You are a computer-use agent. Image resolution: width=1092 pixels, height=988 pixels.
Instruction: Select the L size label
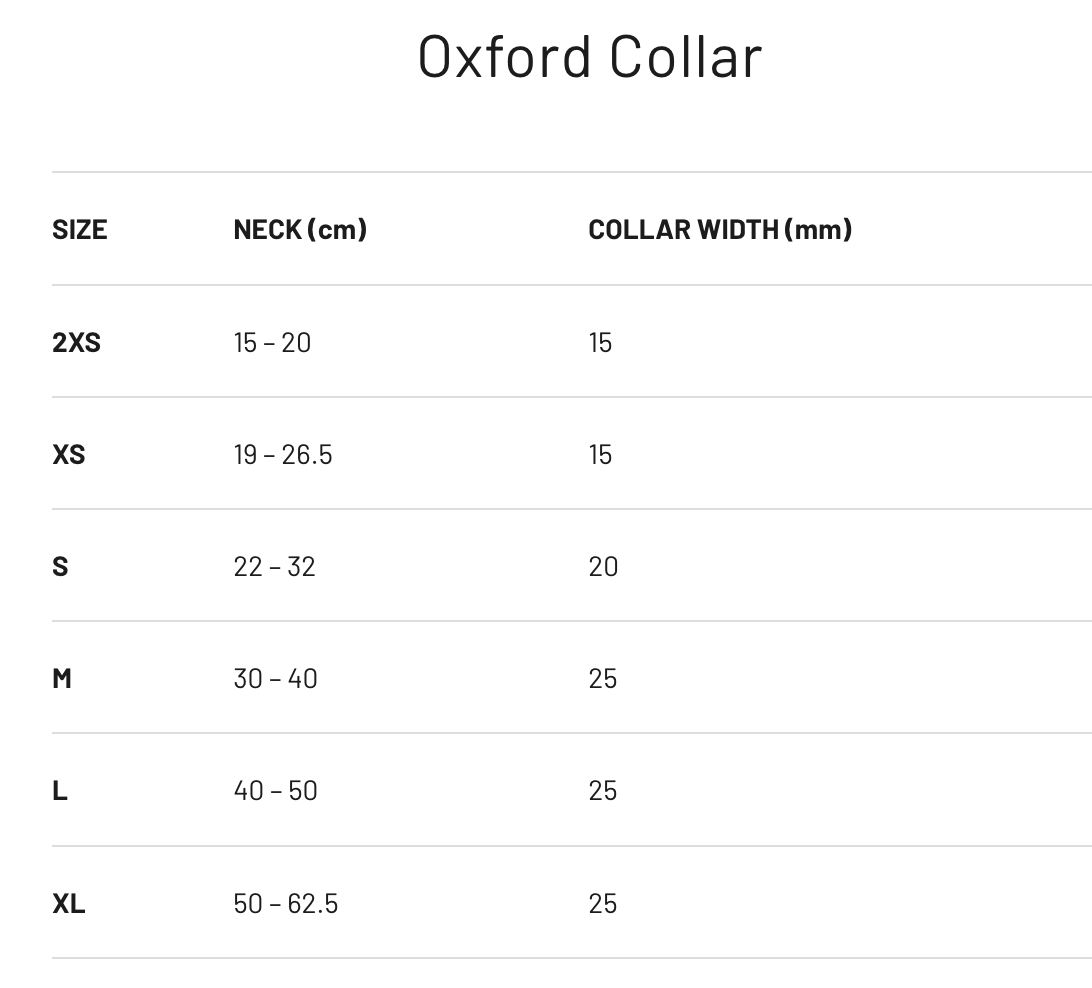coord(60,790)
